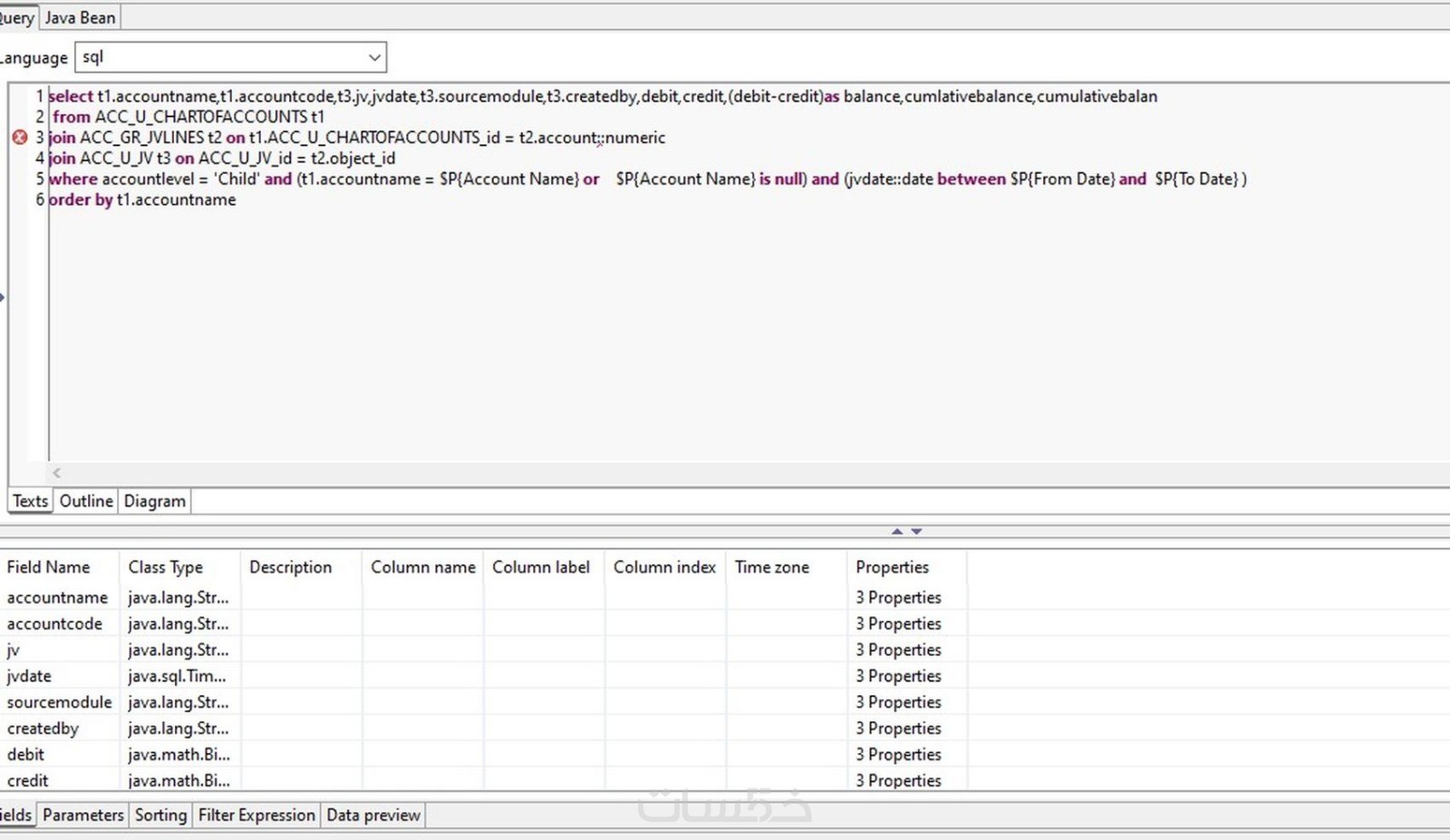
Task: Open the Diagram tab
Action: tap(154, 501)
